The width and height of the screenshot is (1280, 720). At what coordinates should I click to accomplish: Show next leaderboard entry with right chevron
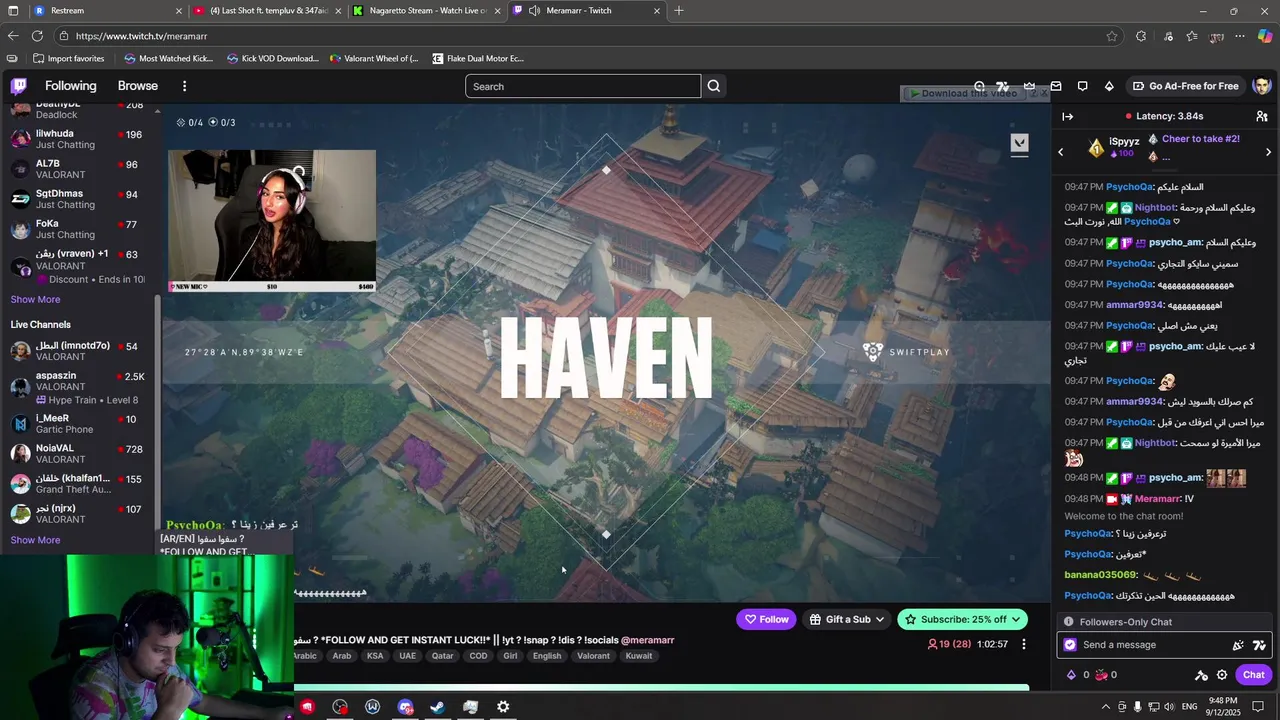pos(1268,152)
